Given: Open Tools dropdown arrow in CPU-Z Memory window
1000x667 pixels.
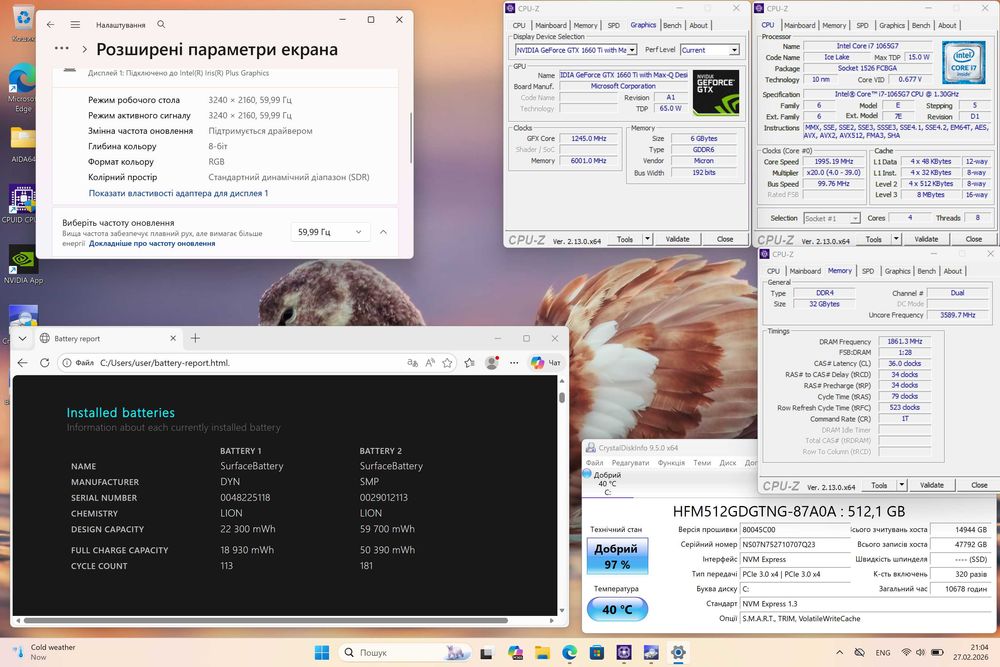Looking at the screenshot, I should click(x=902, y=485).
